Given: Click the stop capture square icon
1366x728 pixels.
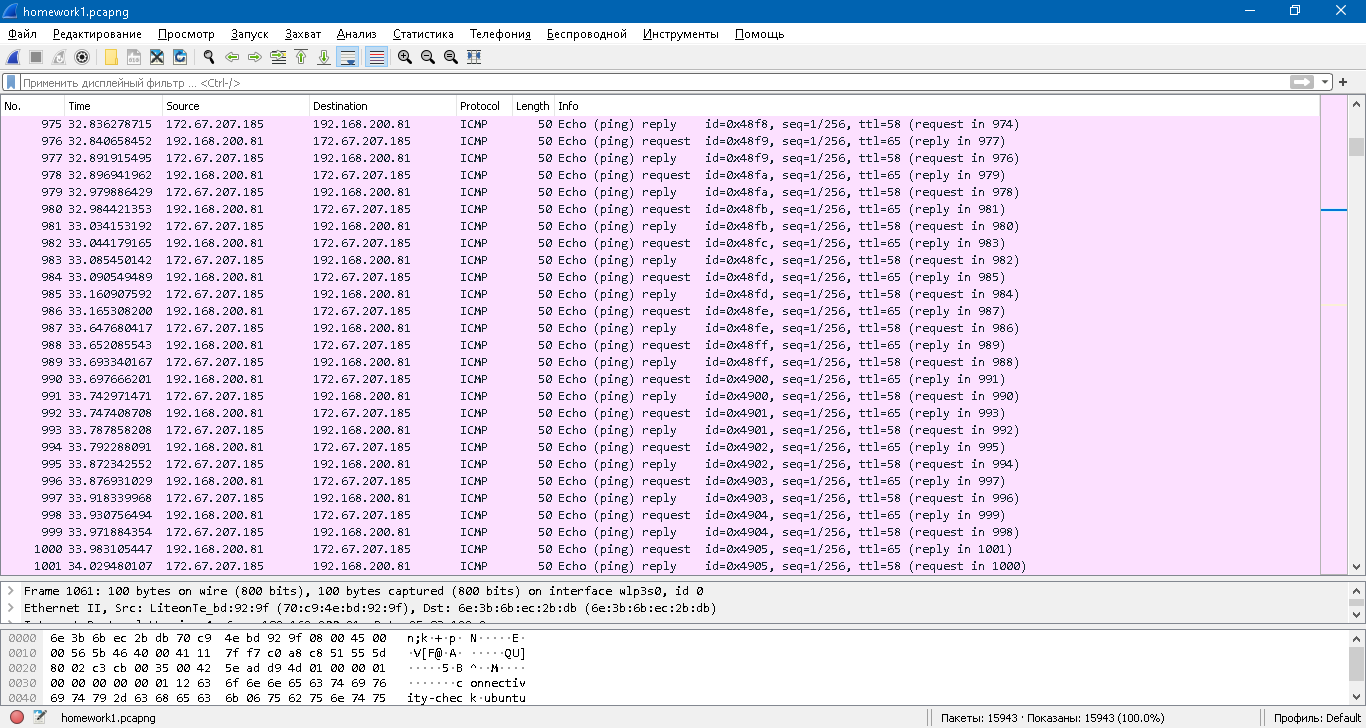Looking at the screenshot, I should (36, 57).
